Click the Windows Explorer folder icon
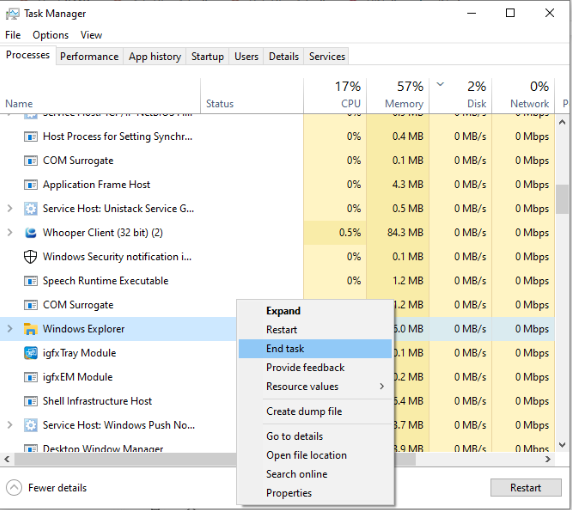This screenshot has height=510, width=572. (31, 329)
